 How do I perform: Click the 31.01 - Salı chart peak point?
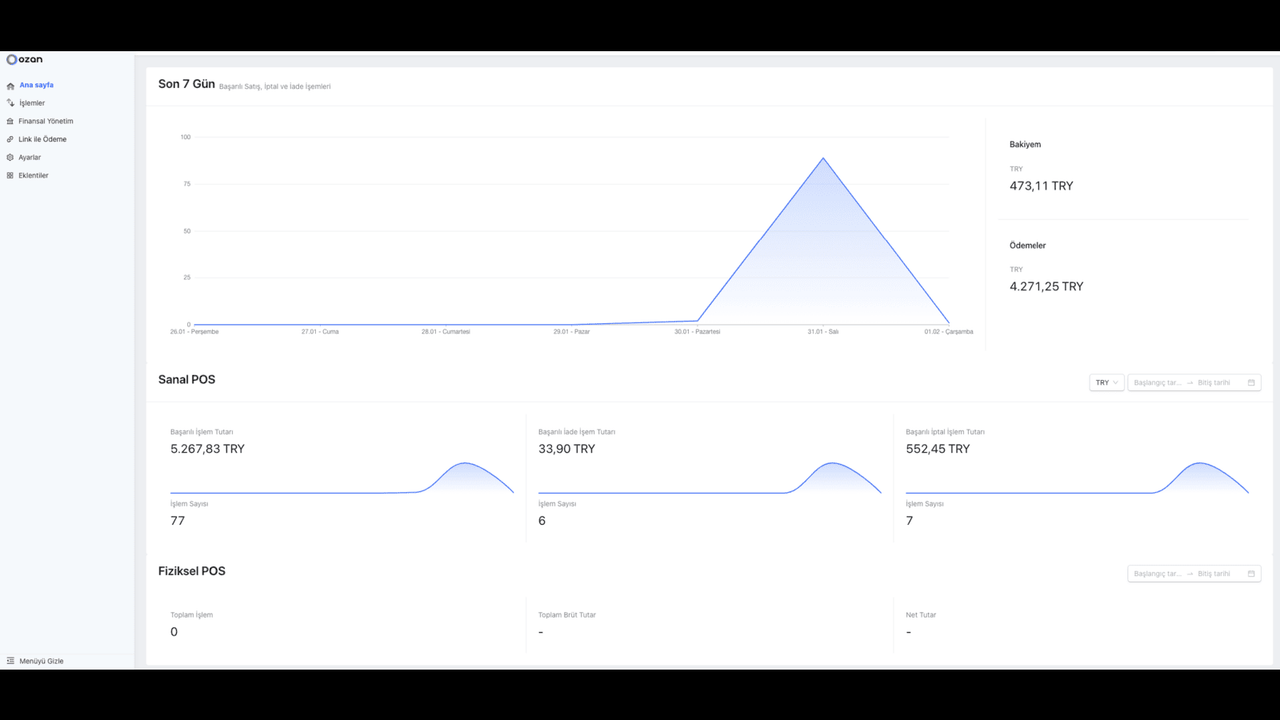click(823, 158)
